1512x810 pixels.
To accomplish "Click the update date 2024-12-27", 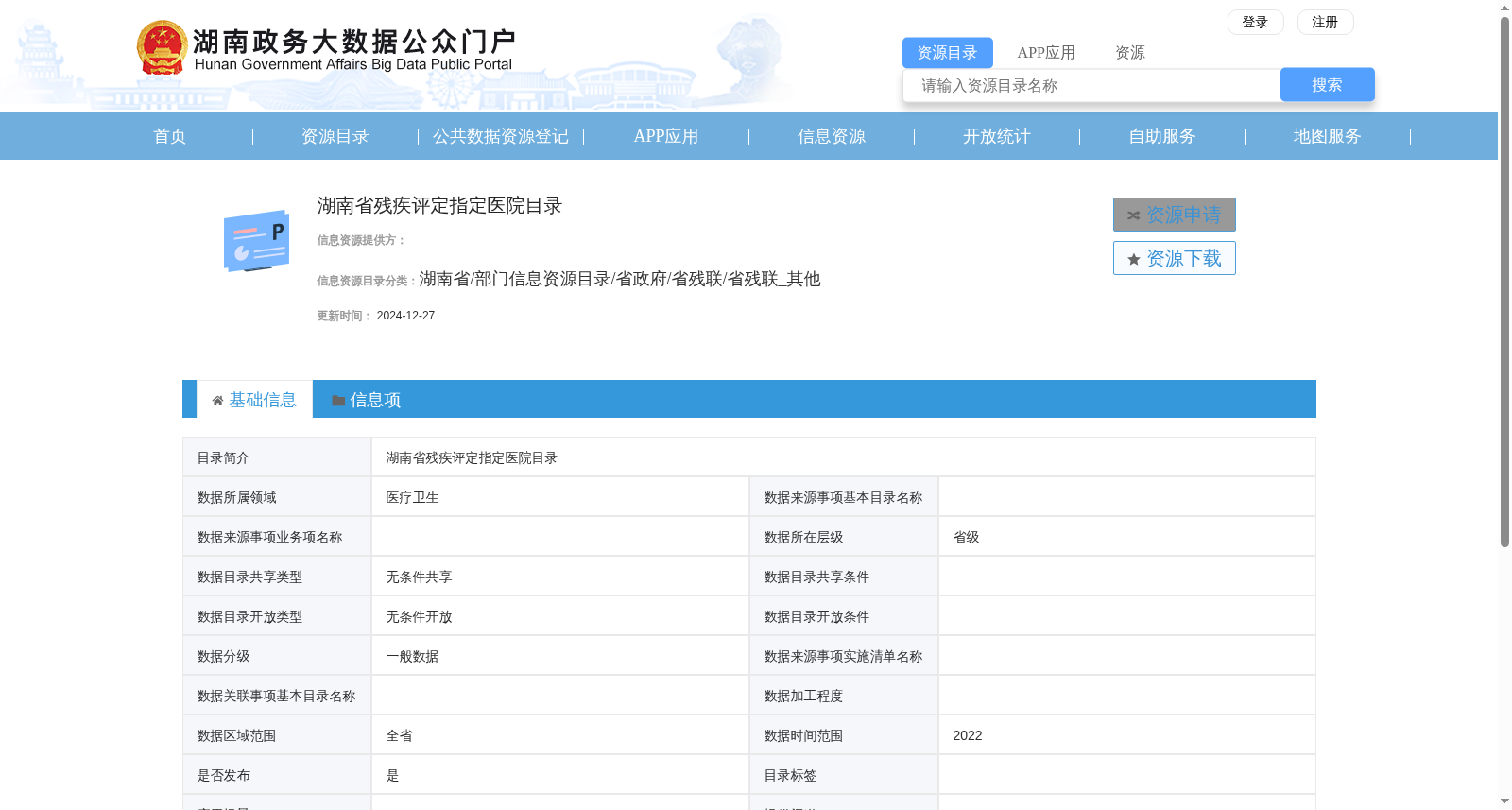I will point(405,316).
